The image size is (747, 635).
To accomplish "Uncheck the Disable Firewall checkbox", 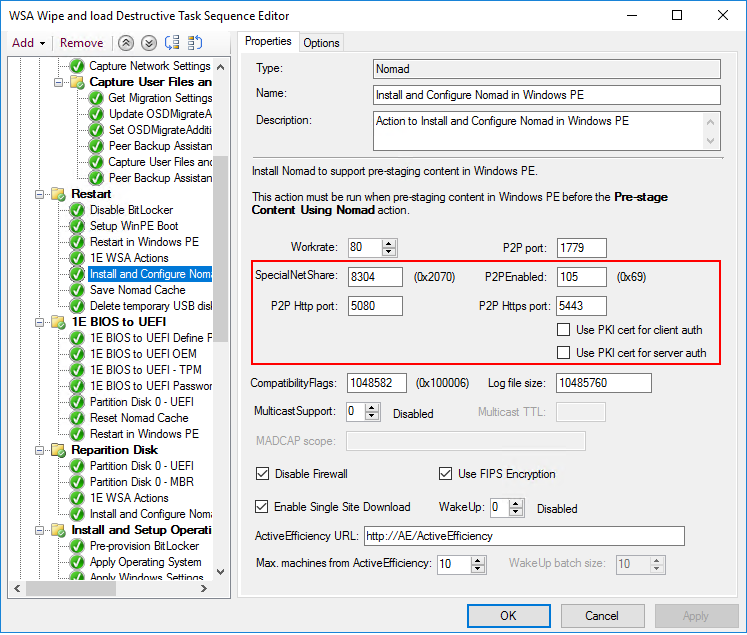I will [263, 474].
